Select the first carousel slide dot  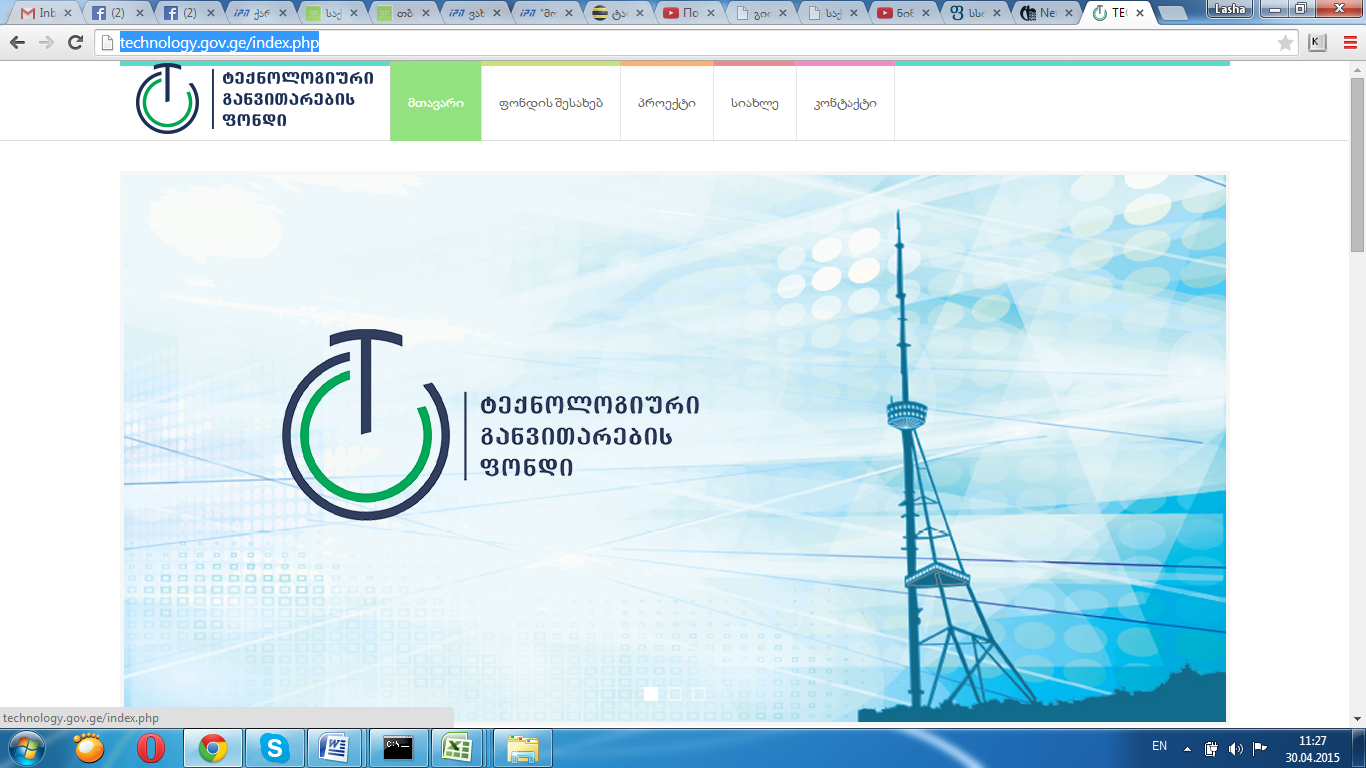pos(651,693)
